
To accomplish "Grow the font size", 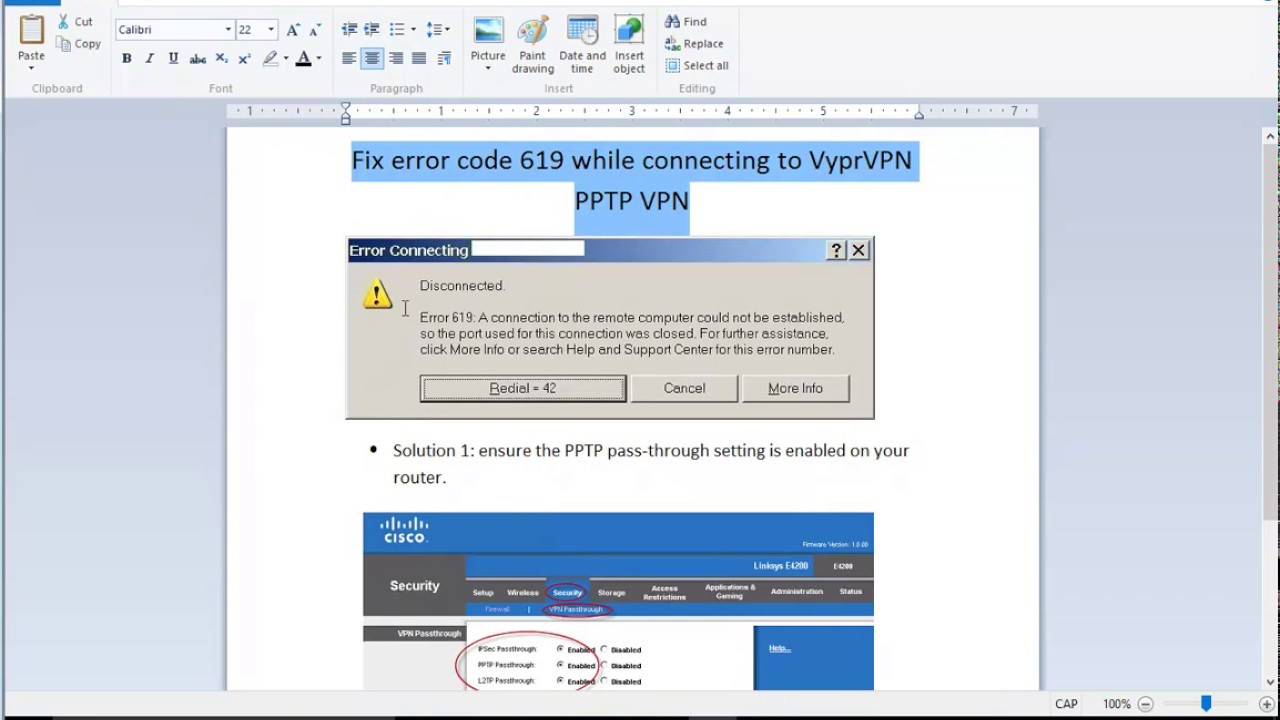I will coord(293,30).
